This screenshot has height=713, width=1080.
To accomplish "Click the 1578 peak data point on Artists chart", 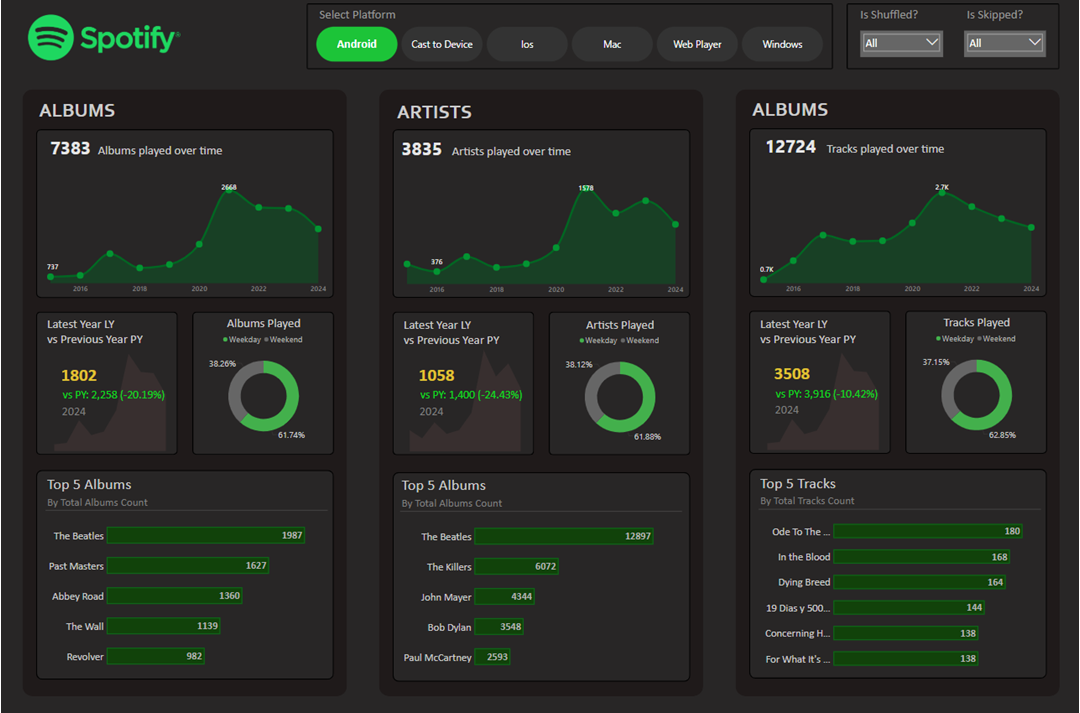I will coord(584,190).
